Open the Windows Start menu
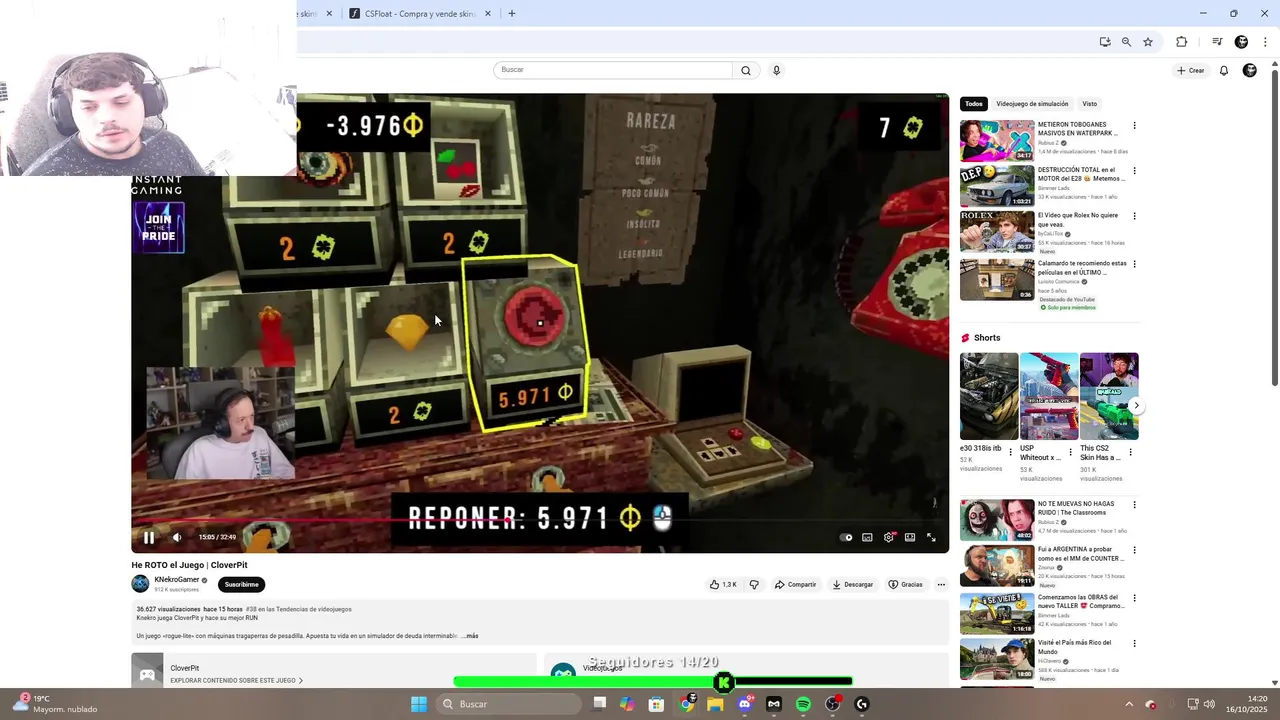Viewport: 1280px width, 720px height. (x=419, y=704)
